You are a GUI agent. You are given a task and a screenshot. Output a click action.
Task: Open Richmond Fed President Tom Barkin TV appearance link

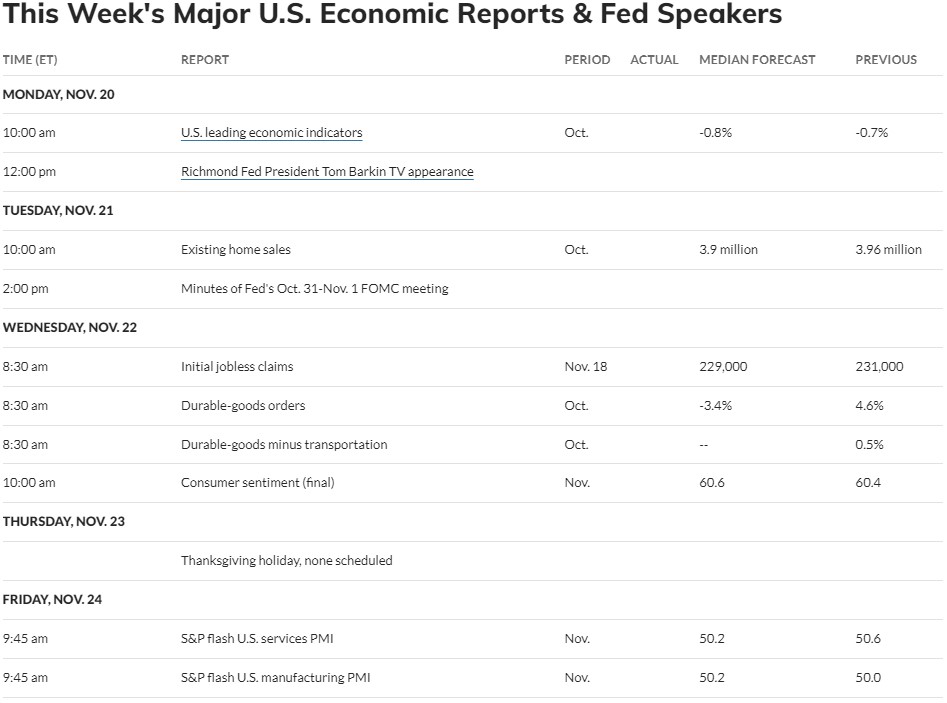(327, 172)
